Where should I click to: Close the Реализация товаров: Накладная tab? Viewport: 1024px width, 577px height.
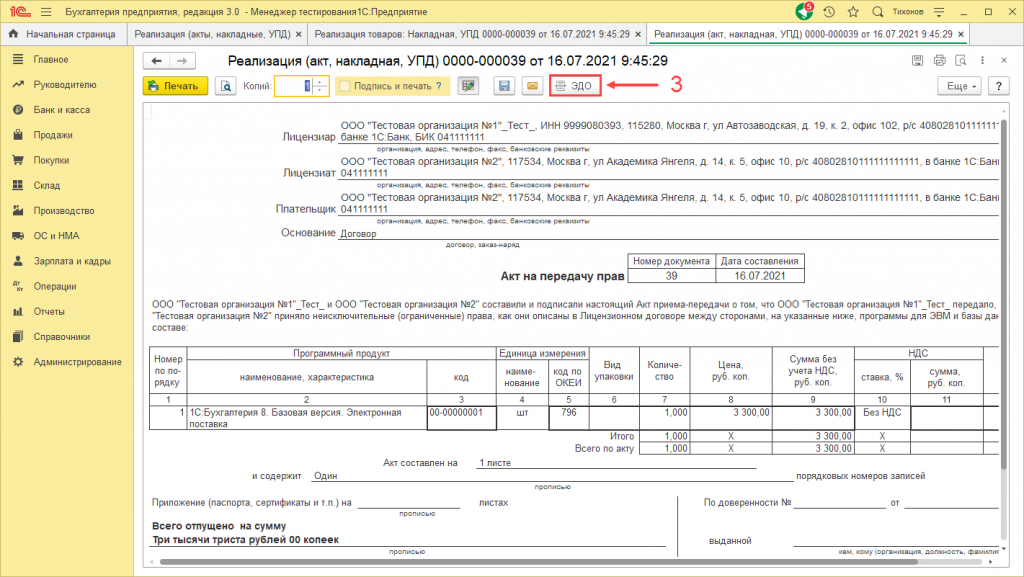click(638, 34)
